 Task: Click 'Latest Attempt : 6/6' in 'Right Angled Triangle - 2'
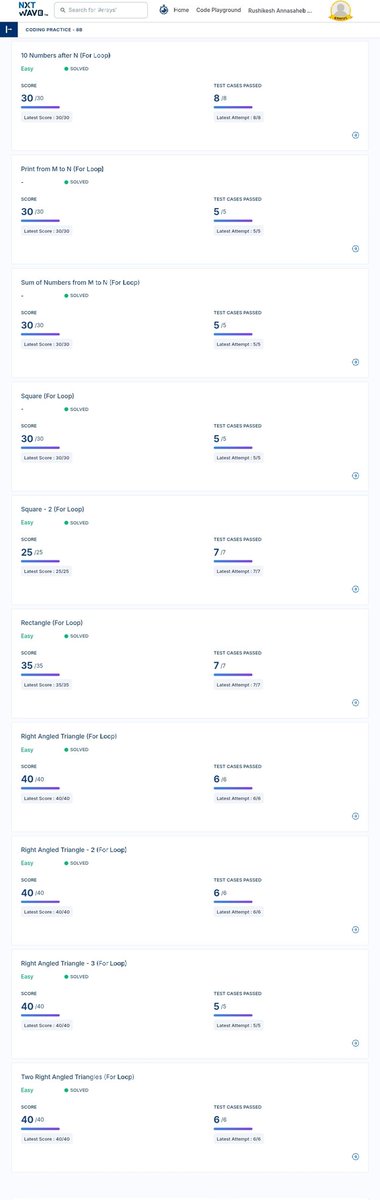click(239, 912)
